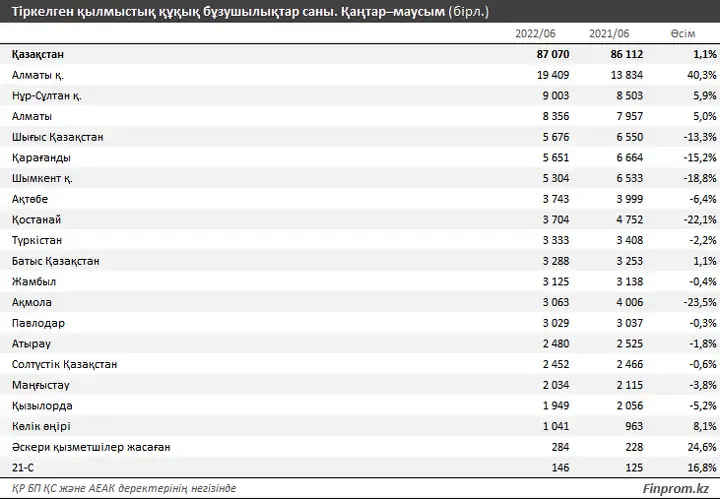Click the value 19 409
Viewport: 720px width, 499px height.
tap(553, 75)
